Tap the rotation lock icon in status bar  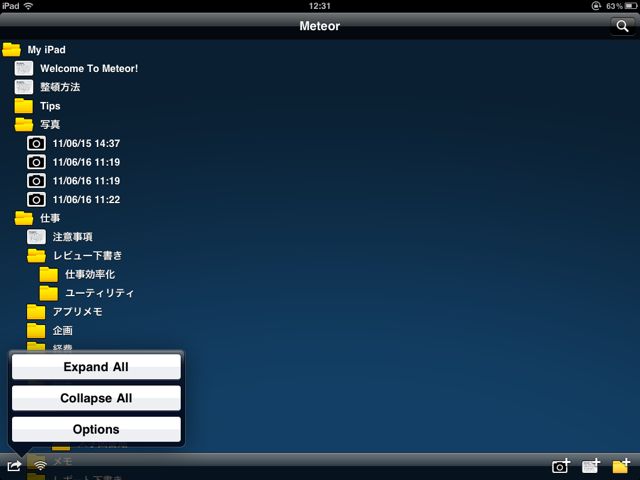pyautogui.click(x=596, y=6)
